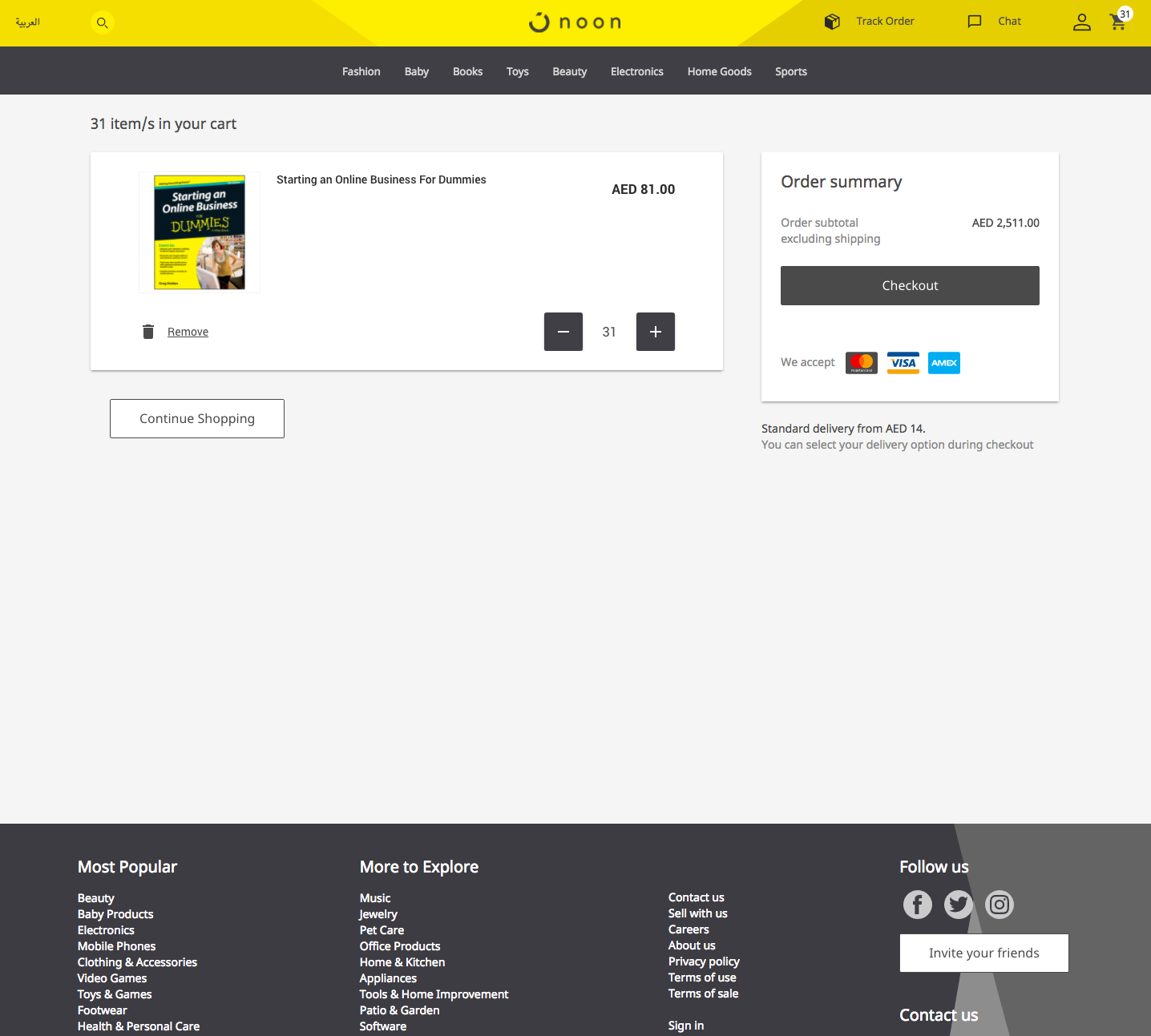Click the Chat text link

pos(1010,22)
